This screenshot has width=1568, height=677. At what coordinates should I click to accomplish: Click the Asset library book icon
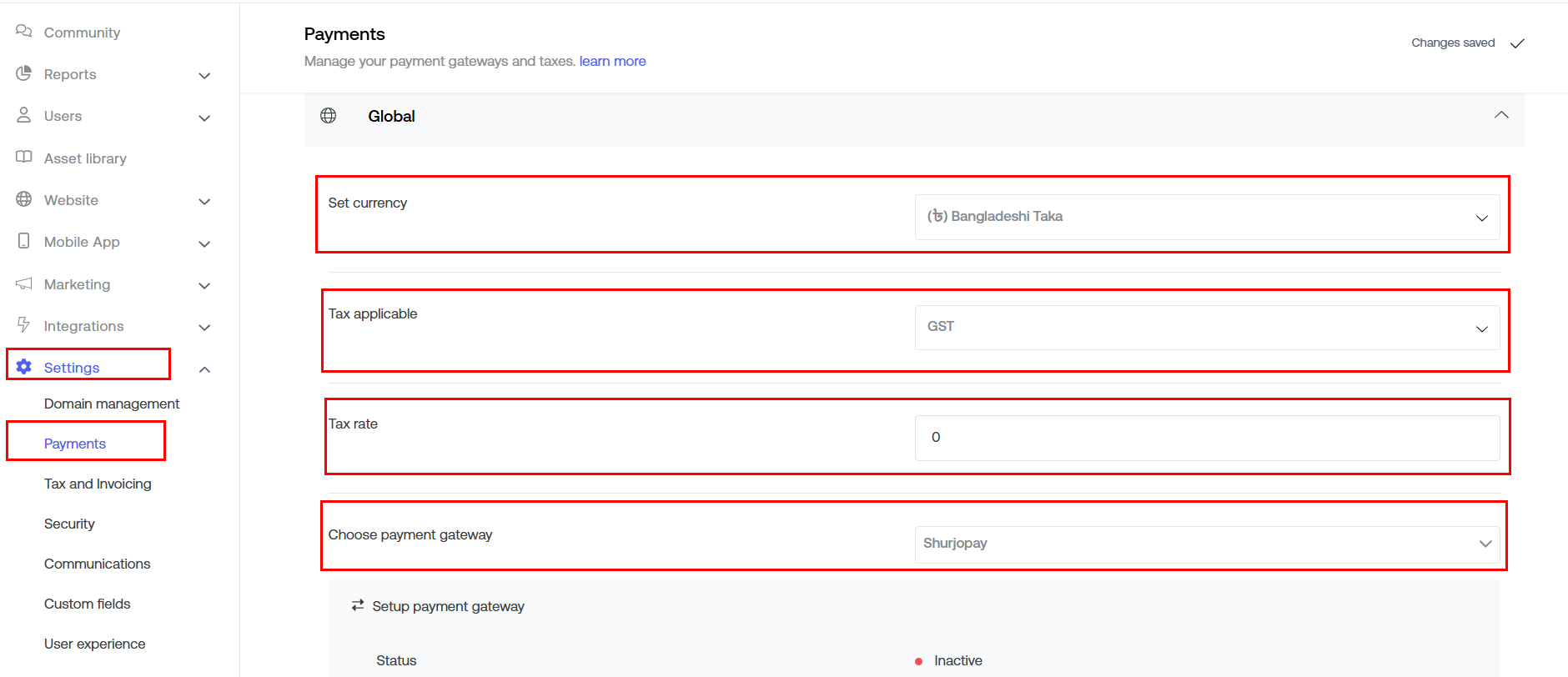[24, 158]
